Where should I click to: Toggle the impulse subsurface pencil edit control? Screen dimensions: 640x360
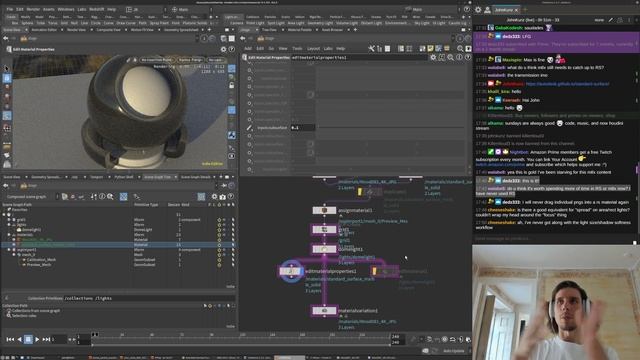coord(249,128)
